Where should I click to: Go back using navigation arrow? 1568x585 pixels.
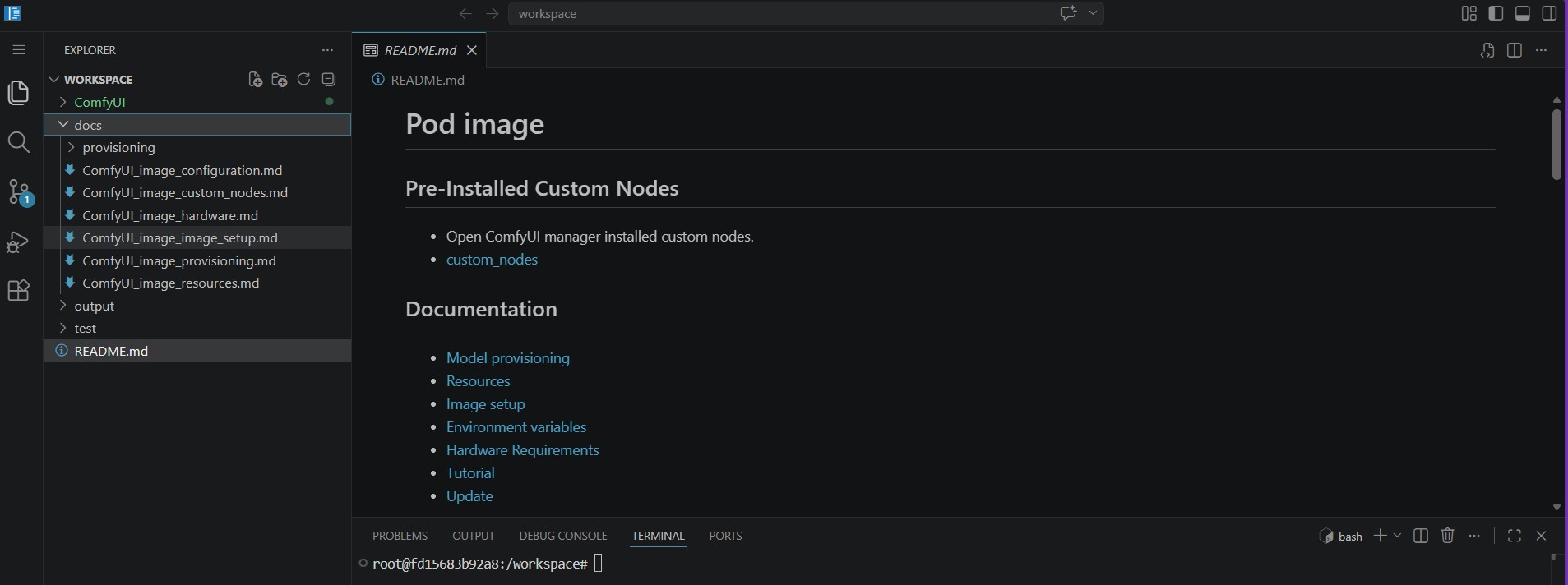(465, 14)
